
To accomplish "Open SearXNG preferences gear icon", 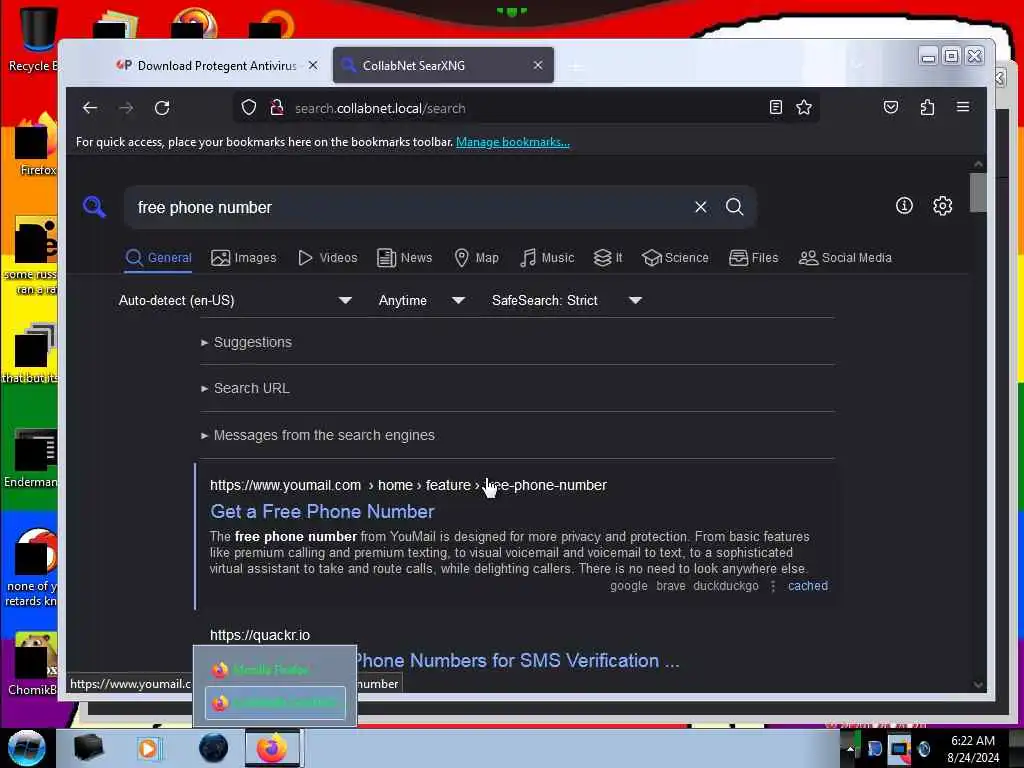I will click(942, 206).
